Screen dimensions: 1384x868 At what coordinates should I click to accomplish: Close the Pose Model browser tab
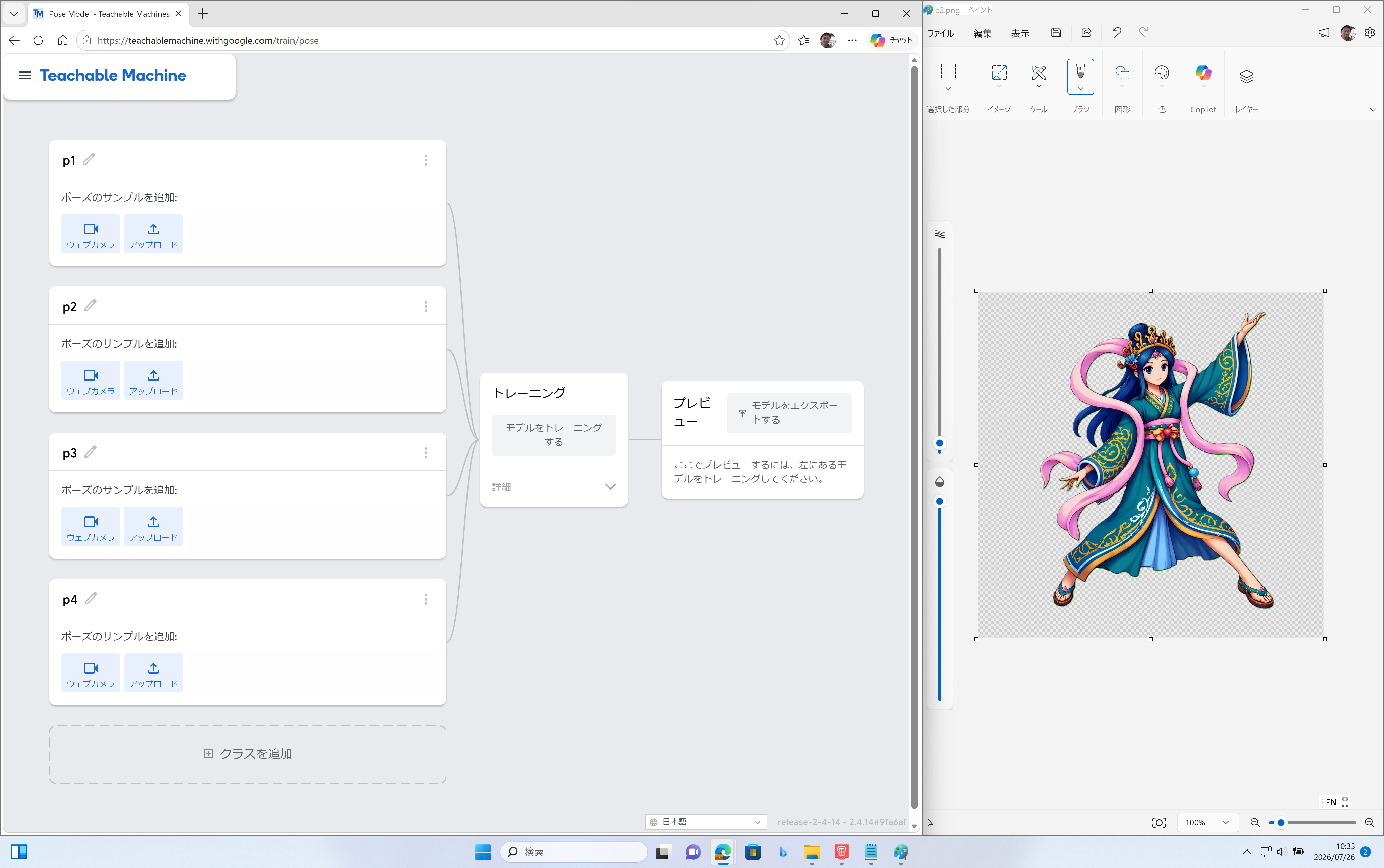179,14
